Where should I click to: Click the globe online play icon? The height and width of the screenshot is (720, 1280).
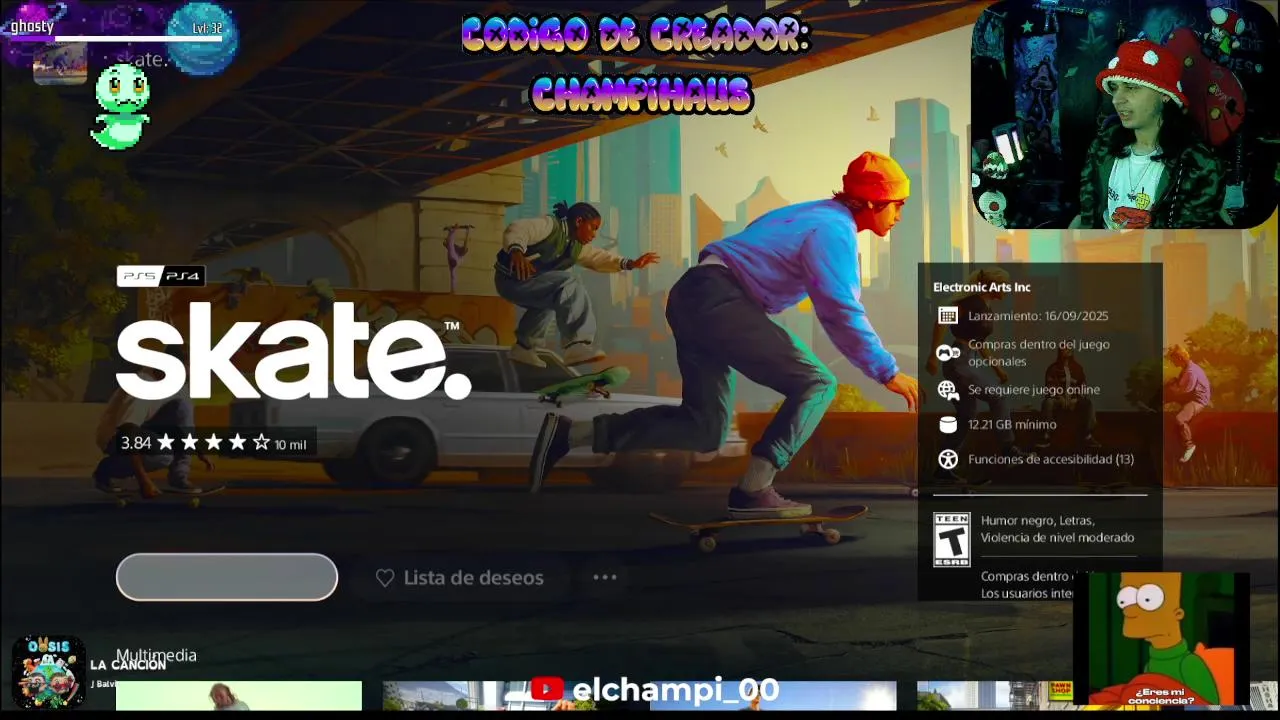pyautogui.click(x=948, y=390)
